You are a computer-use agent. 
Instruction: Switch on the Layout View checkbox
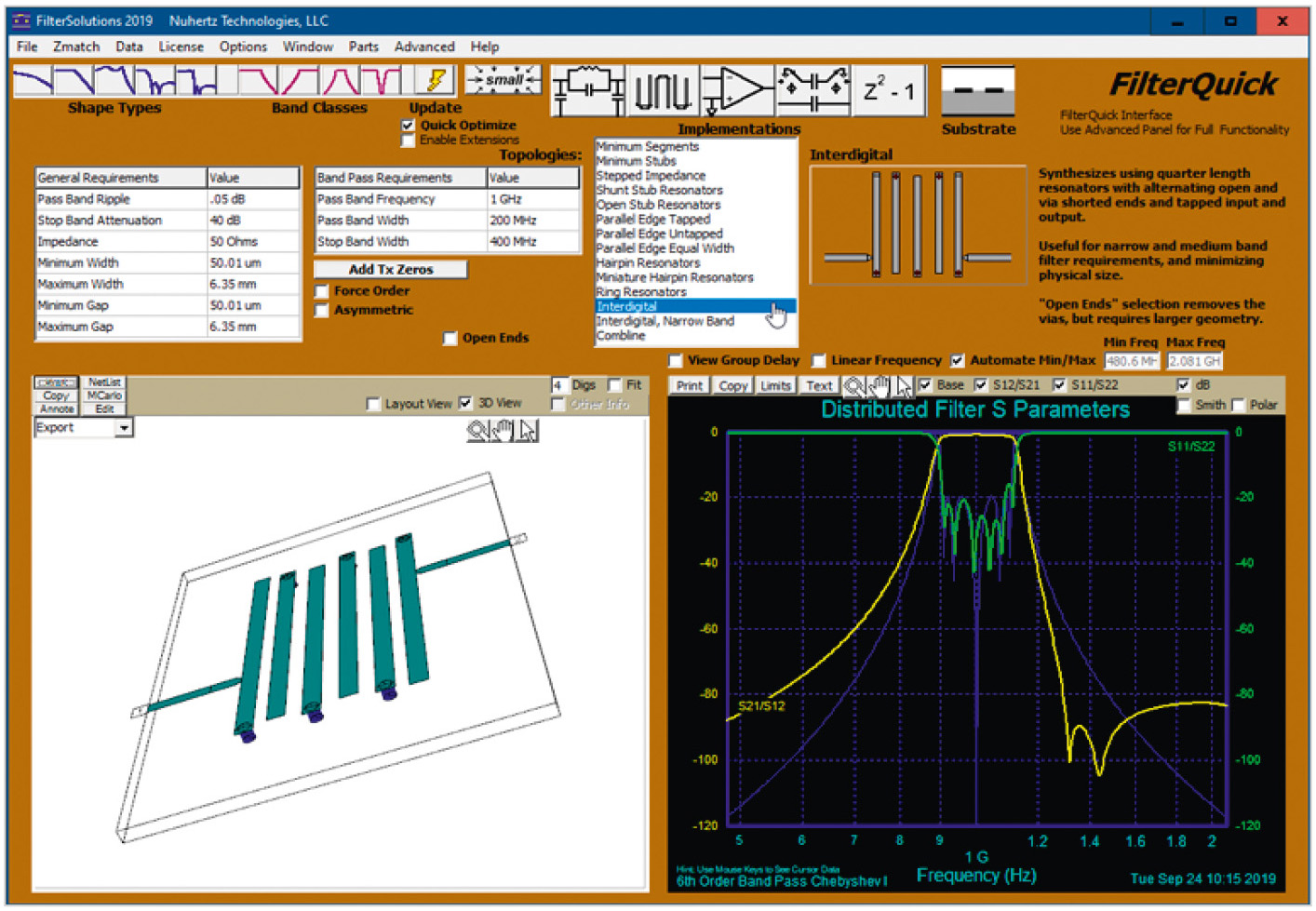coord(373,404)
